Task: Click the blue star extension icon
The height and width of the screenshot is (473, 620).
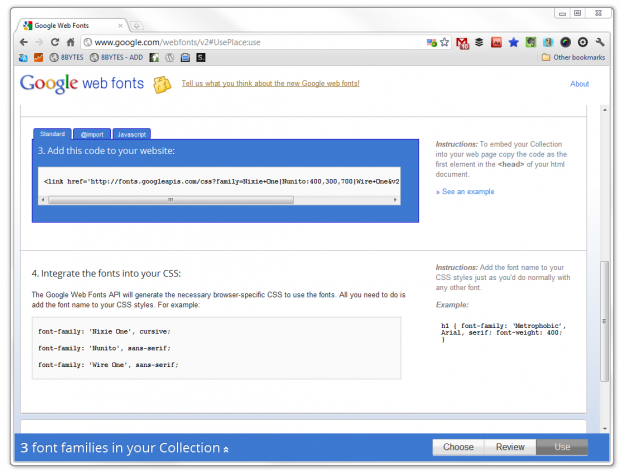Action: point(513,42)
